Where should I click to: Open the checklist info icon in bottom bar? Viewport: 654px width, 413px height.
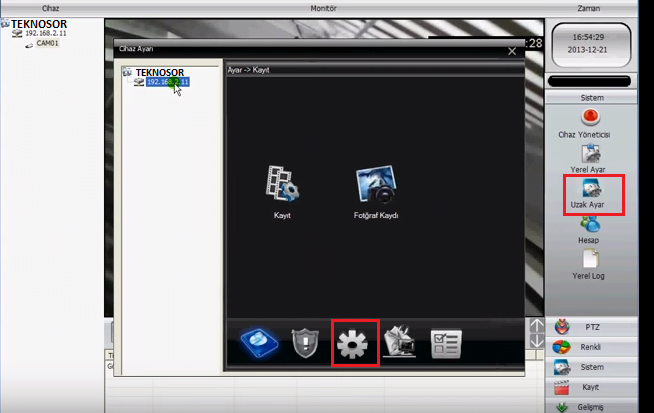446,343
